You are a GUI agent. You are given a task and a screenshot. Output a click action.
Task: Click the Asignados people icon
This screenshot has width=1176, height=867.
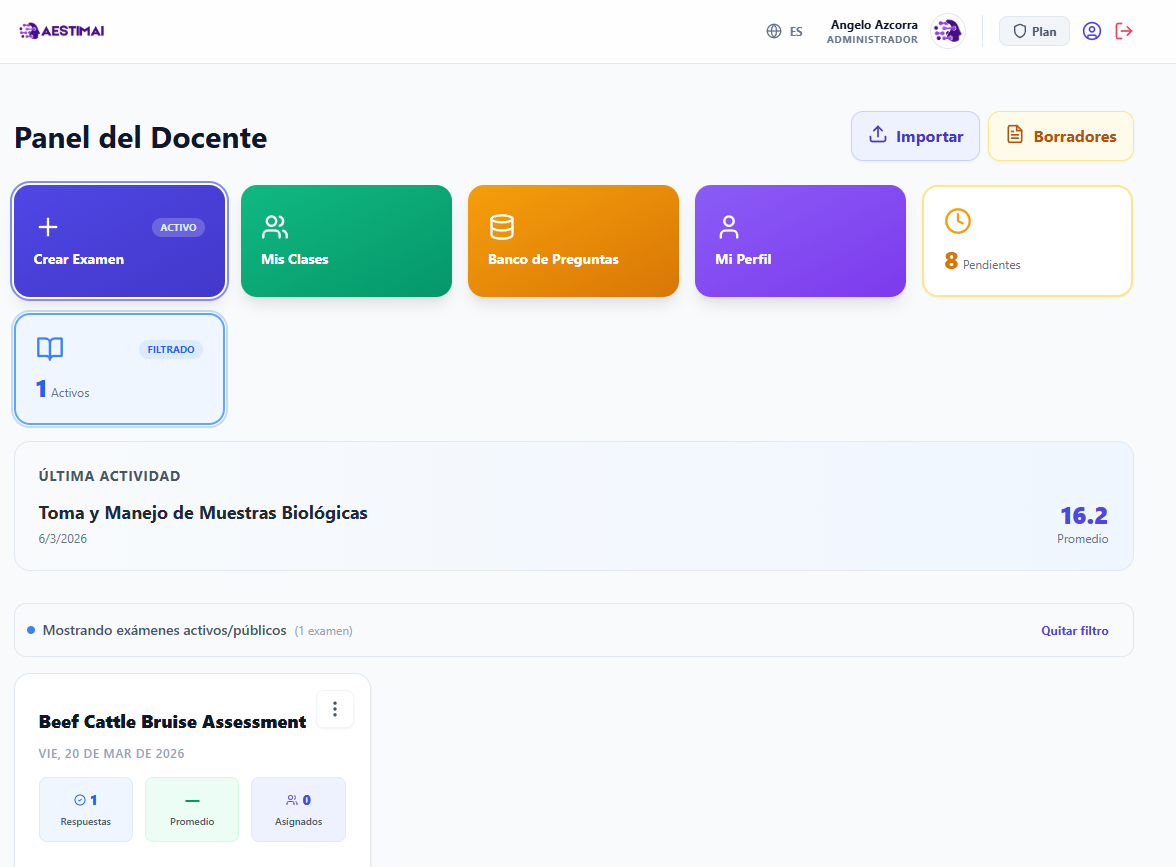[292, 800]
